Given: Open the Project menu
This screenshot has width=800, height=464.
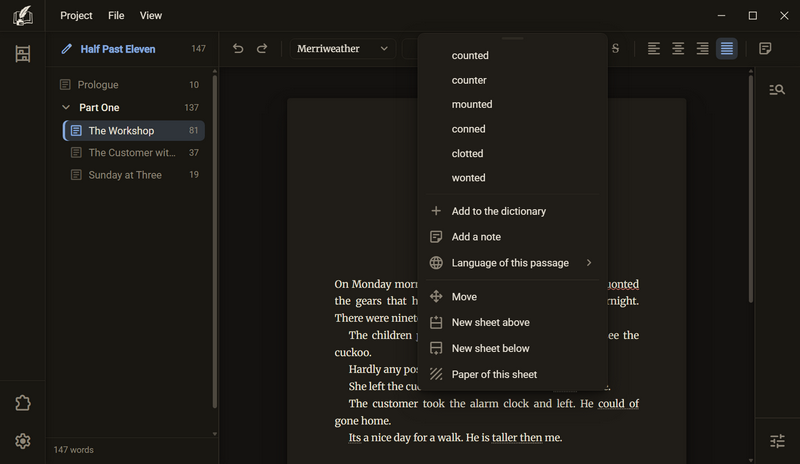Looking at the screenshot, I should point(76,15).
